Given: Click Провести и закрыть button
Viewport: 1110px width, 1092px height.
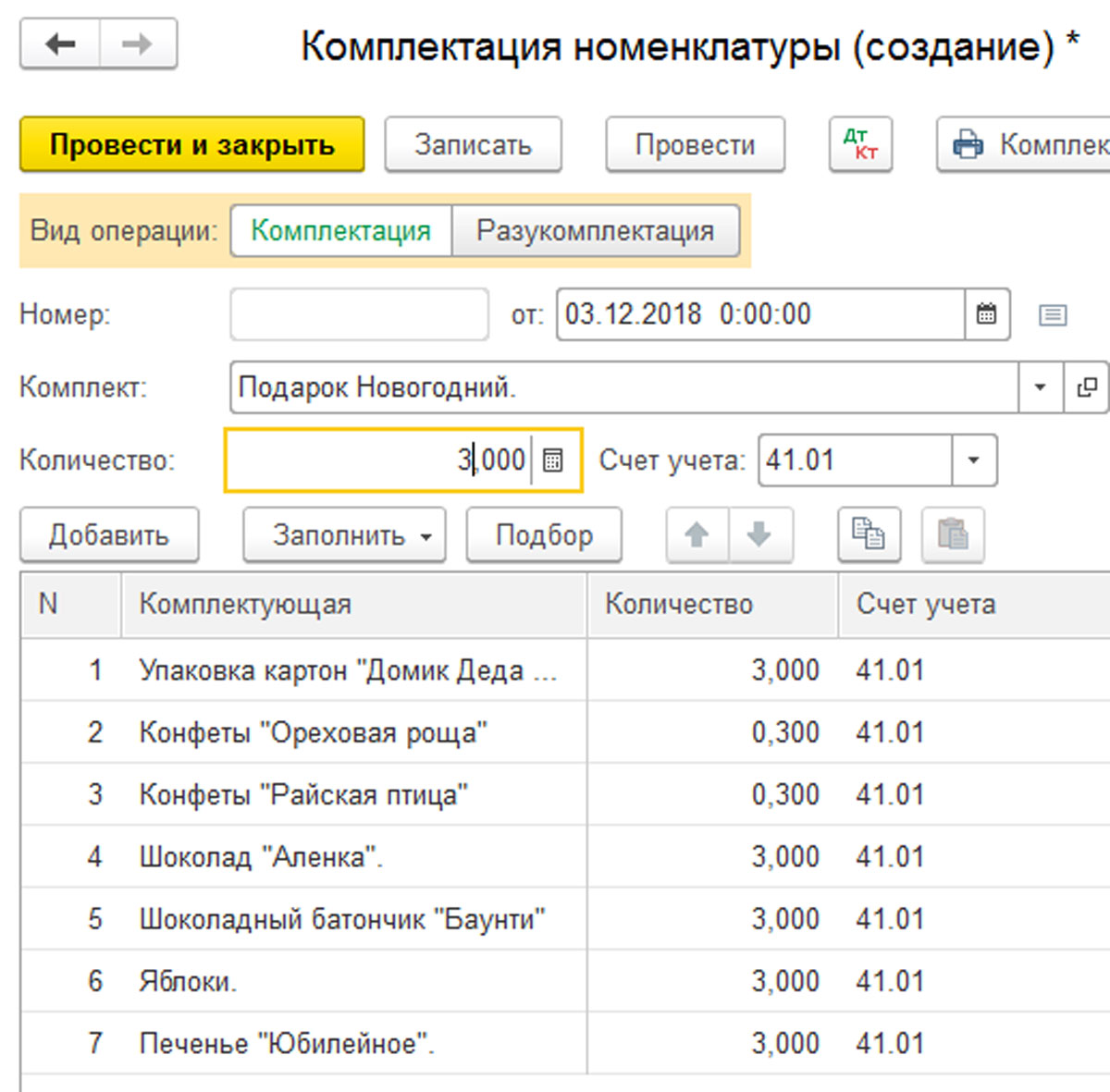Looking at the screenshot, I should click(191, 144).
